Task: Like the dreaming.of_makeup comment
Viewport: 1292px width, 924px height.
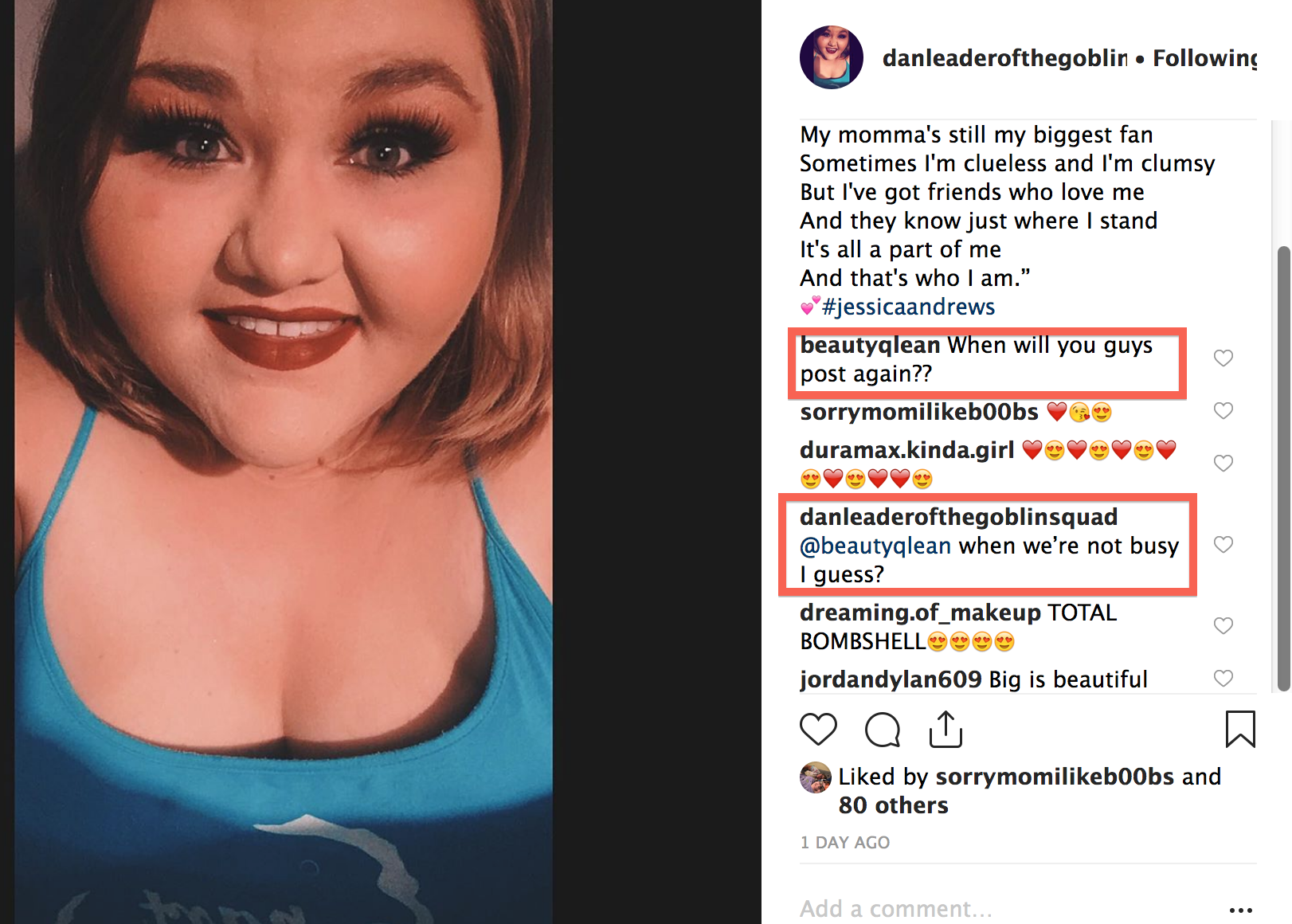Action: point(1223,626)
